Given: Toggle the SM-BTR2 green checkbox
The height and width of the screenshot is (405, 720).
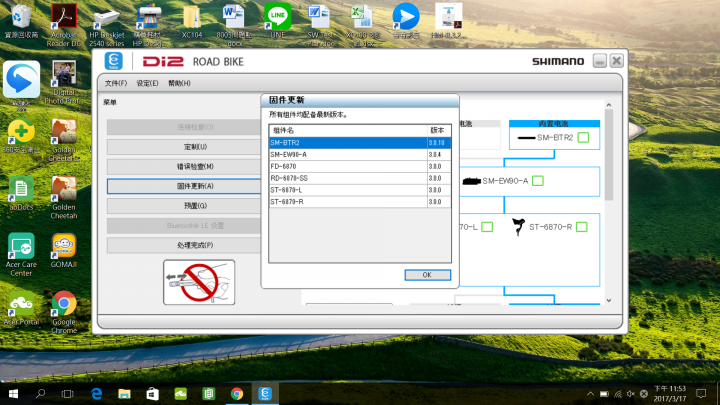Looking at the screenshot, I should (583, 137).
